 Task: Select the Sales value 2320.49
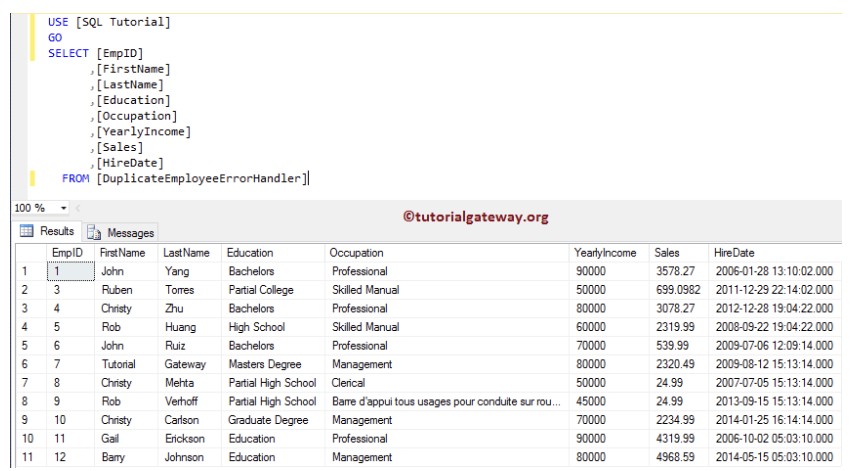click(678, 364)
